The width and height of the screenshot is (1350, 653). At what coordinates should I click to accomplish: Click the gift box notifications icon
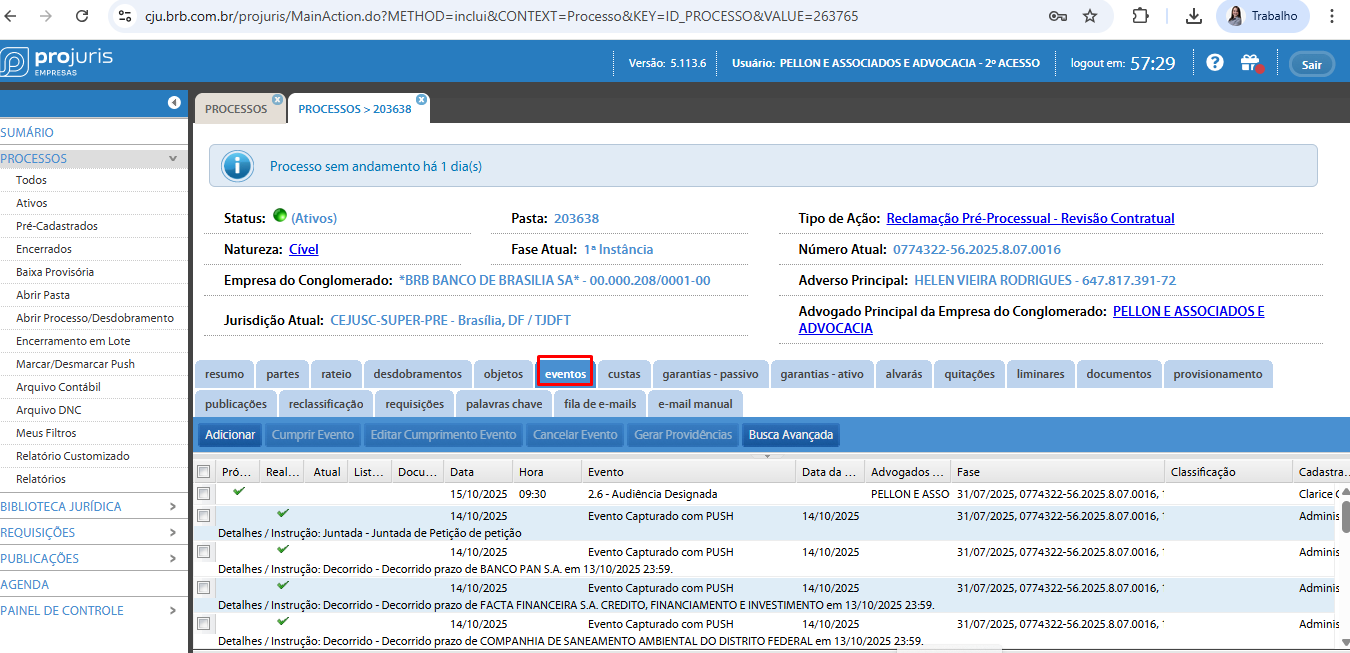pyautogui.click(x=1250, y=63)
